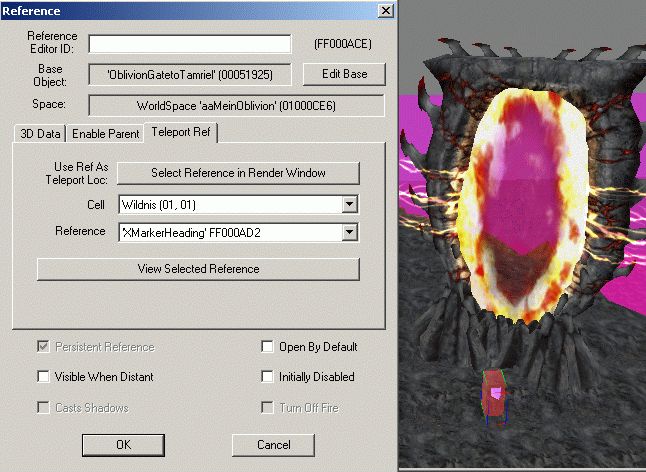Click the Base Object field OblivionGatetoTamriel
Screen dimensions: 646x472
click(190, 75)
